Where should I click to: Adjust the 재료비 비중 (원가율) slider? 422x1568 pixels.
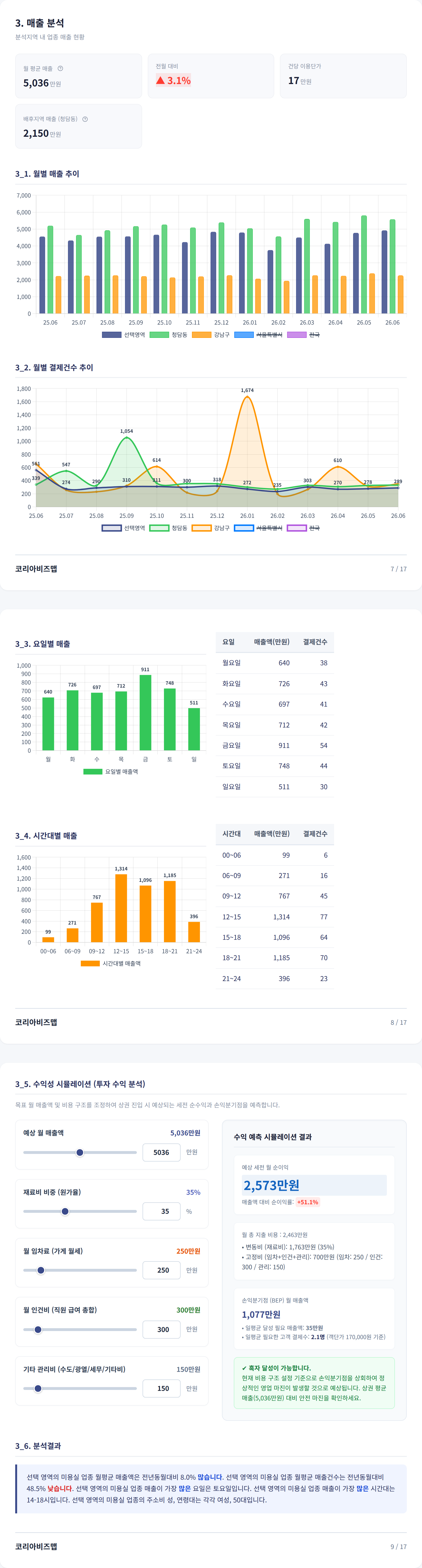point(80,1211)
